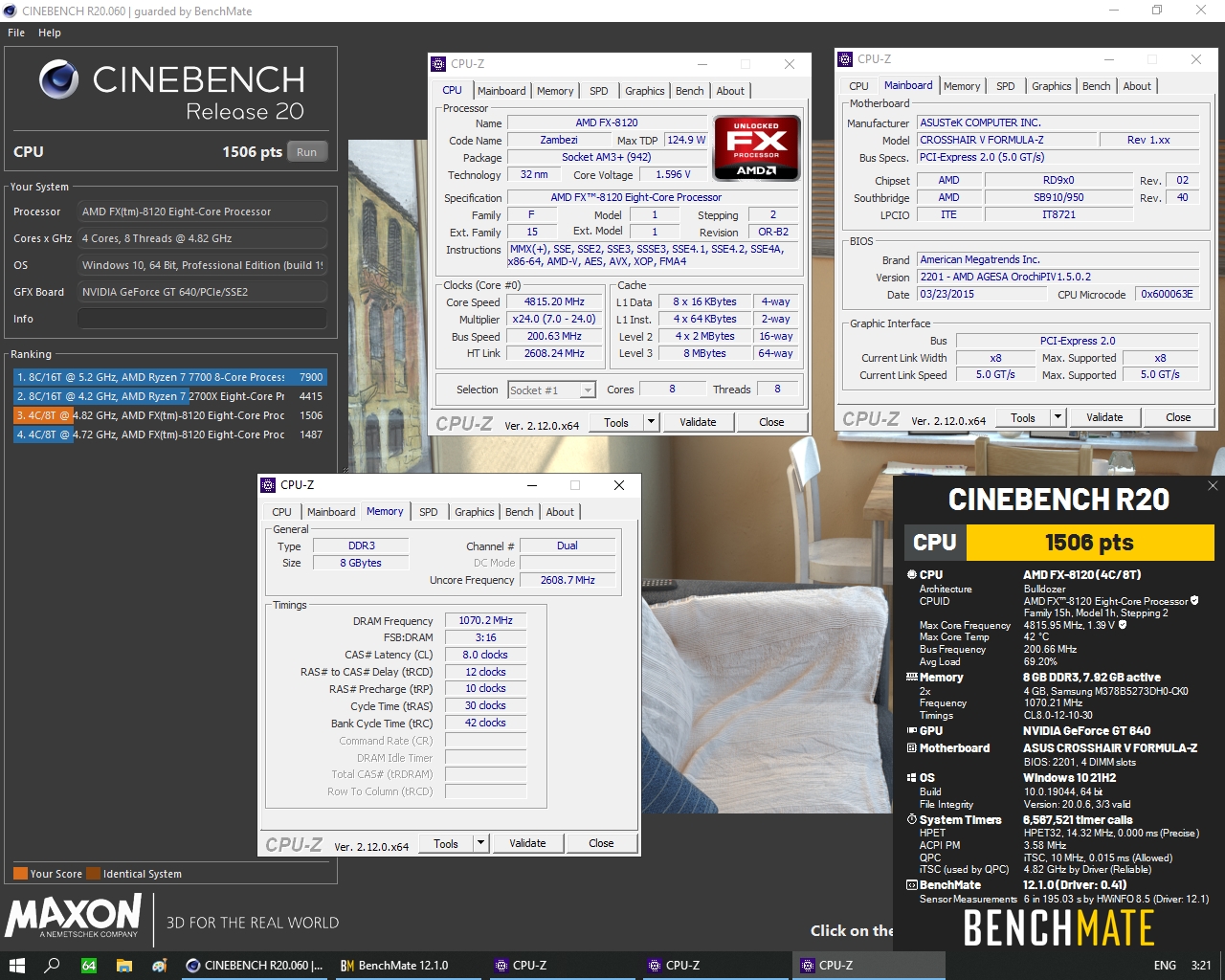
Task: Open Mainboard tab in the Memory CPU-Z window
Action: [331, 512]
